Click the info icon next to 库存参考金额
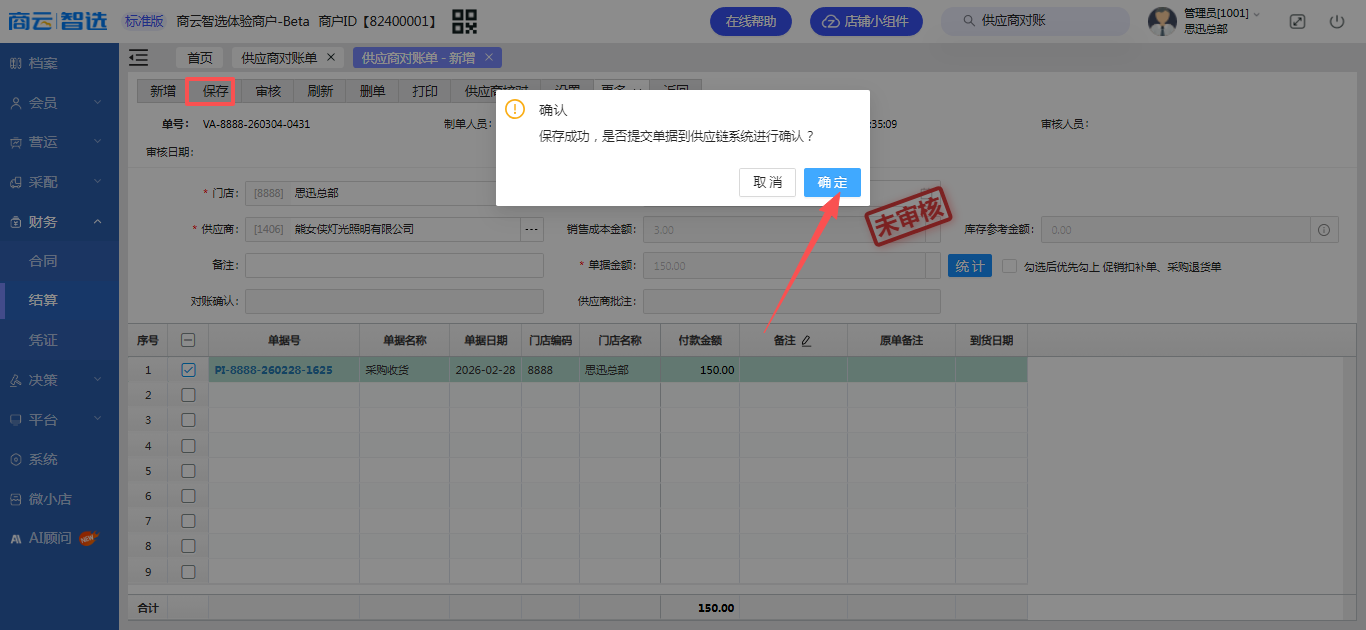1366x630 pixels. pos(1323,230)
